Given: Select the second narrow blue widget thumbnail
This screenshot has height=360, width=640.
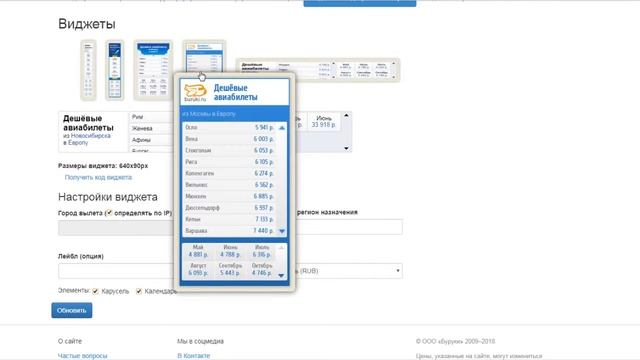Looking at the screenshot, I should pyautogui.click(x=115, y=70).
